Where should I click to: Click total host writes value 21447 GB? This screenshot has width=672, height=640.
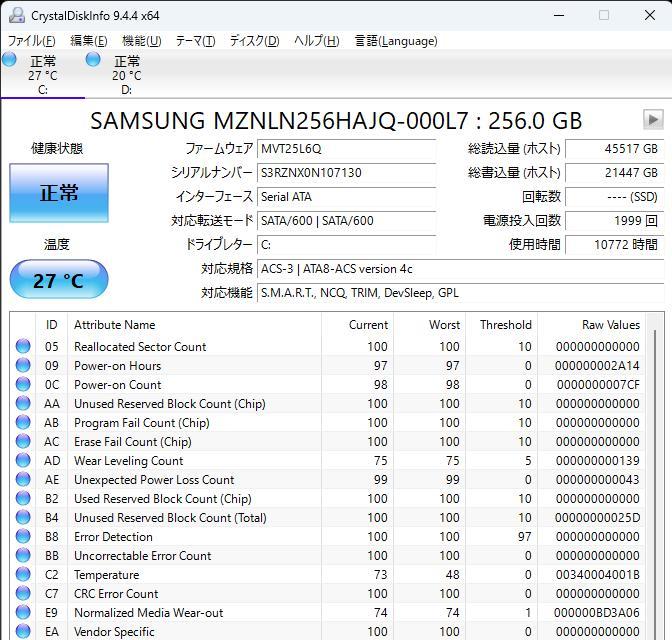coord(614,173)
